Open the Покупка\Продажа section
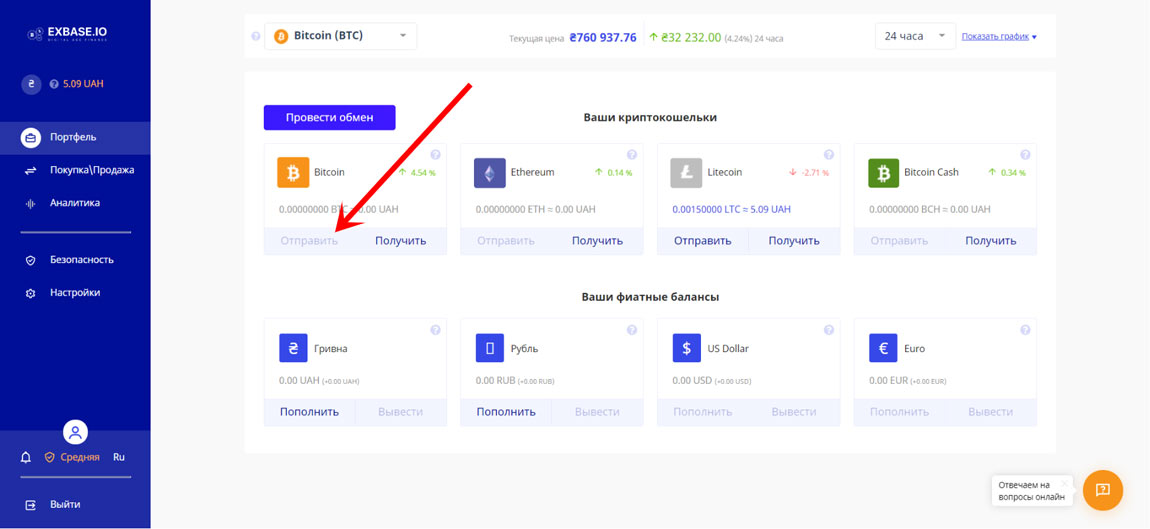 (75, 170)
